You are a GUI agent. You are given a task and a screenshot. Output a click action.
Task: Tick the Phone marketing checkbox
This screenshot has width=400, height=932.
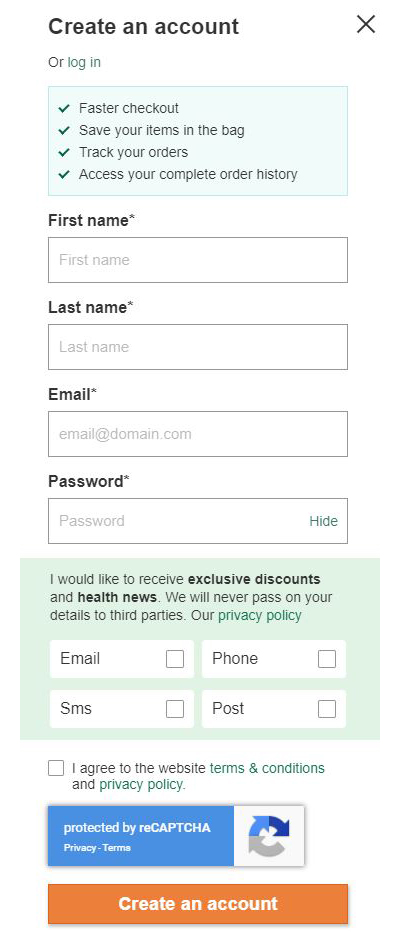pyautogui.click(x=327, y=659)
